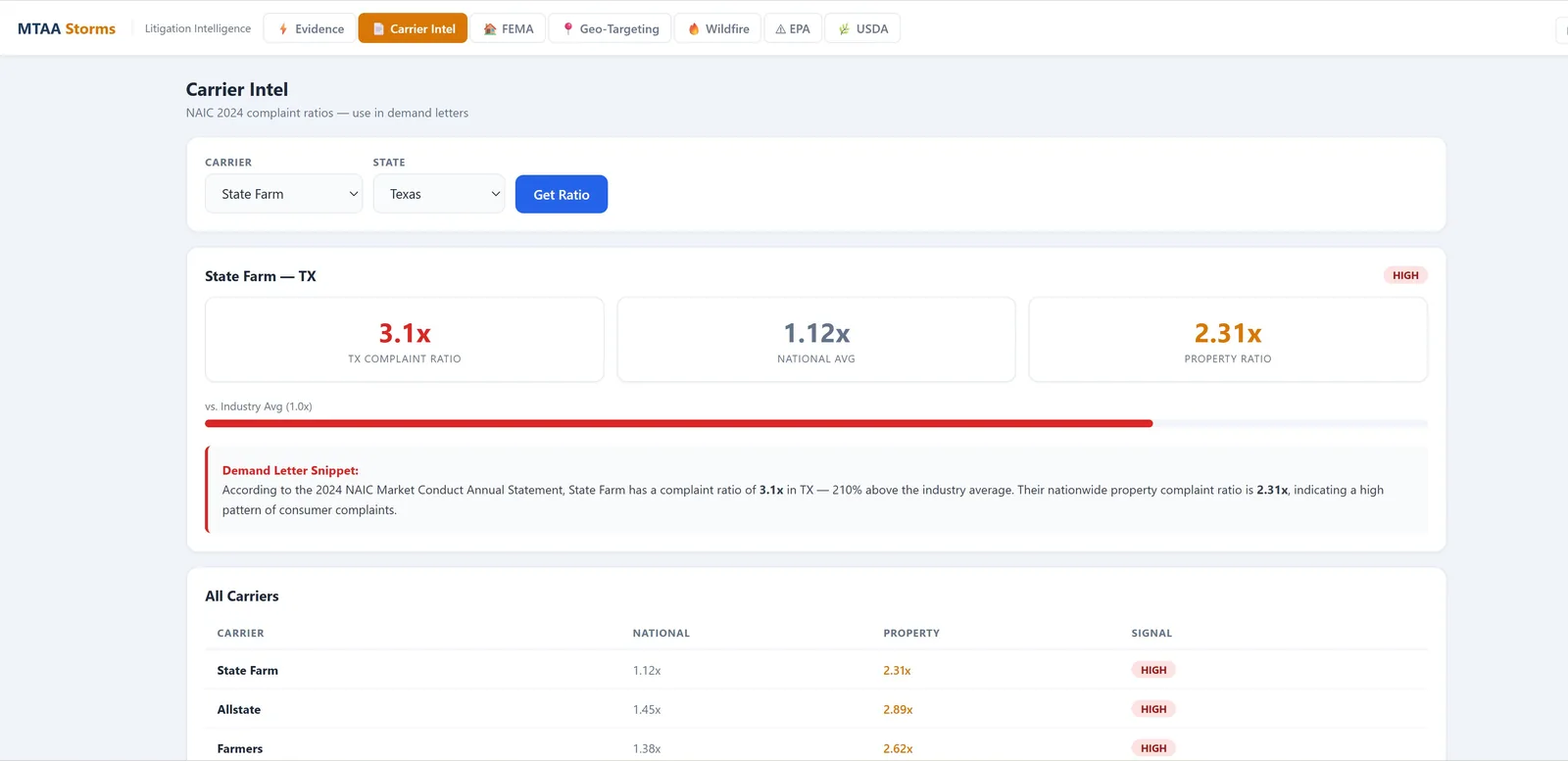Click the HIGH signal badge for Farmers

pos(1153,748)
